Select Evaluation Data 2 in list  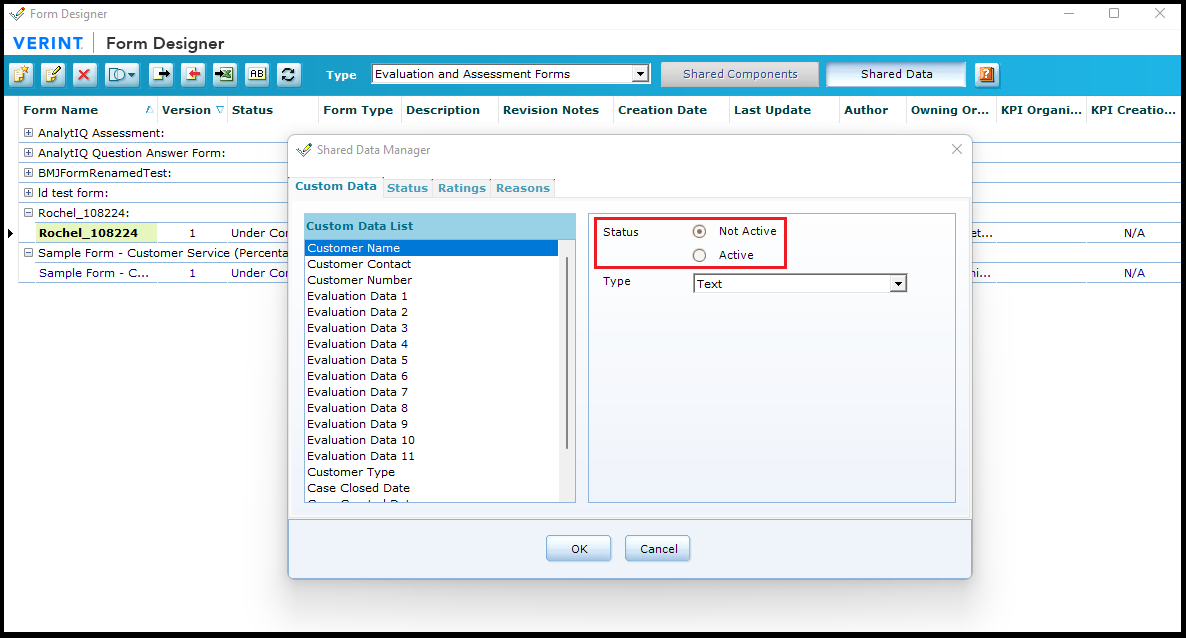[431, 312]
